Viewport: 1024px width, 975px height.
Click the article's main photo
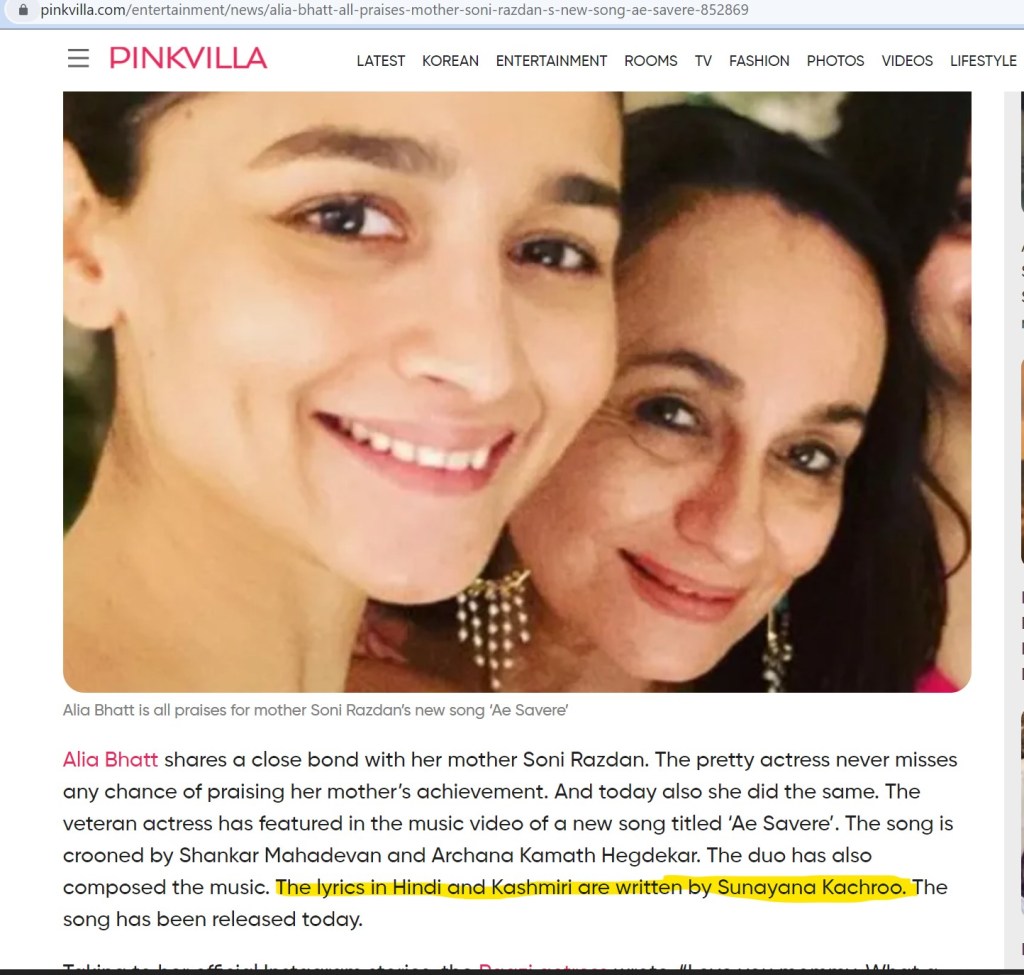517,392
